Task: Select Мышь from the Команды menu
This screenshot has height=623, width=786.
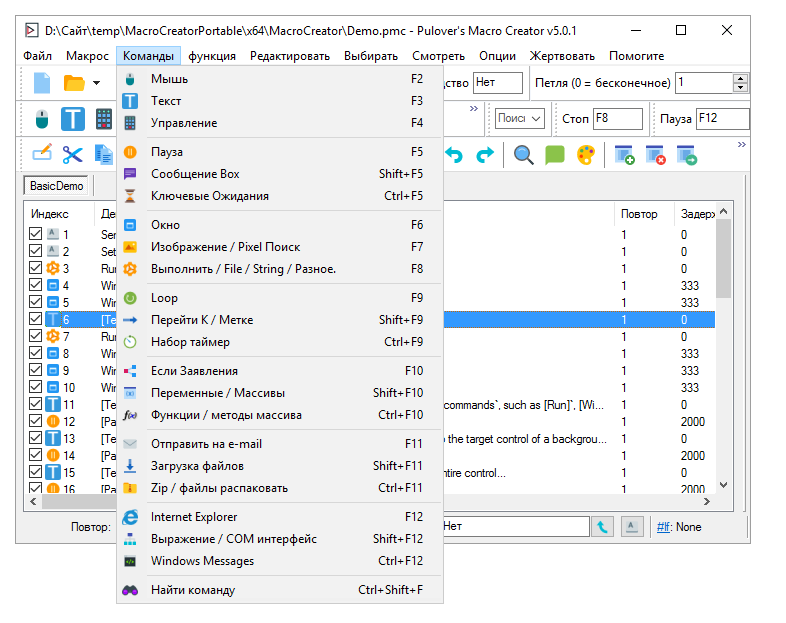Action: (x=280, y=79)
